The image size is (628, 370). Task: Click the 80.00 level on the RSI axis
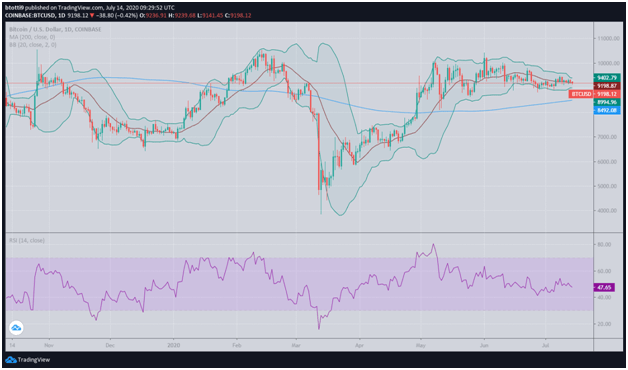point(605,244)
